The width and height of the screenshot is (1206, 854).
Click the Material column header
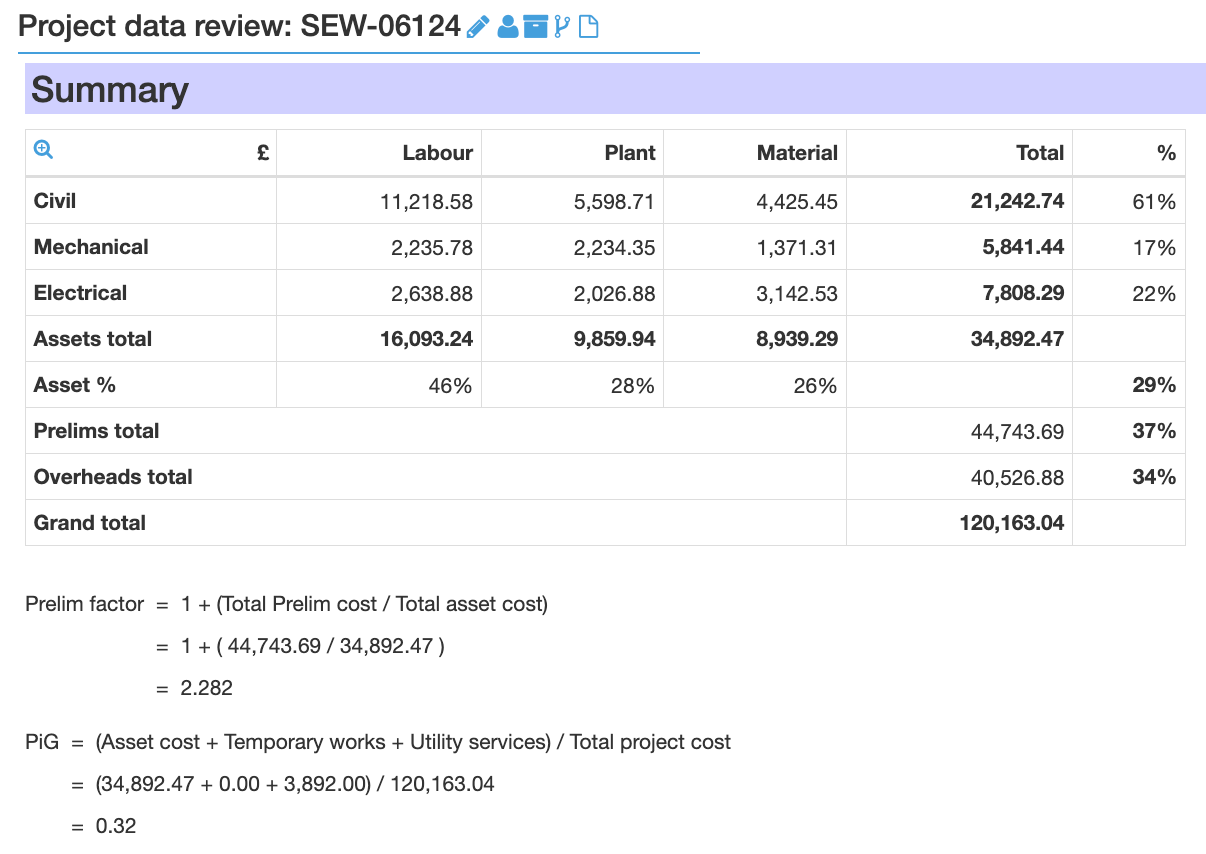point(797,153)
